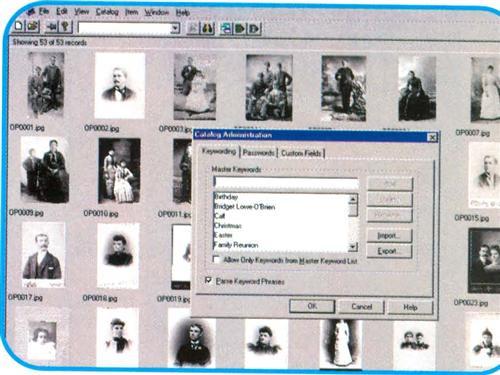Switch to the Custom Fields tab

[301, 153]
